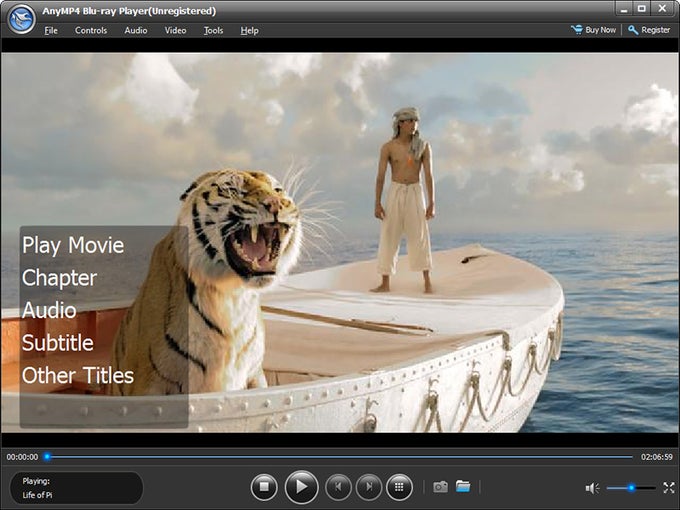The width and height of the screenshot is (680, 510).
Task: Take a snapshot with camera icon
Action: click(440, 487)
